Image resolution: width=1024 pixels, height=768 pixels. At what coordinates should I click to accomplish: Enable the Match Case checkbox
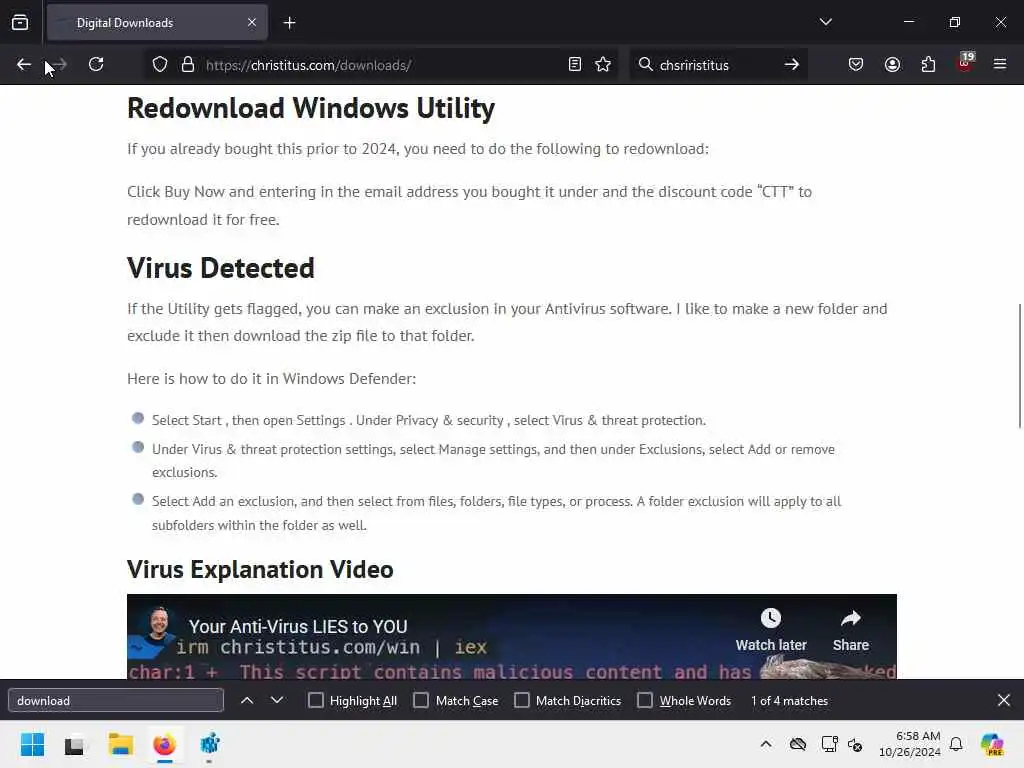[x=421, y=700]
